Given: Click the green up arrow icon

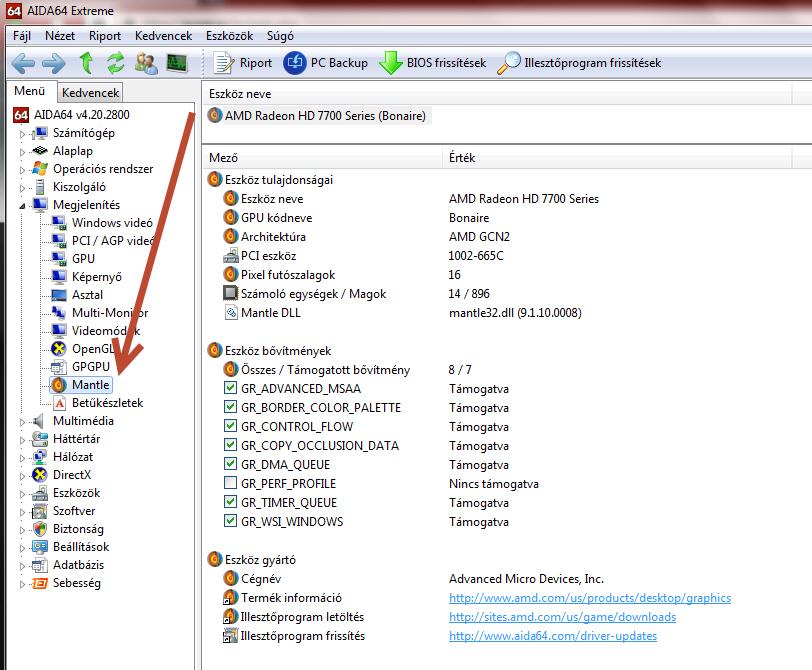Looking at the screenshot, I should tap(86, 63).
